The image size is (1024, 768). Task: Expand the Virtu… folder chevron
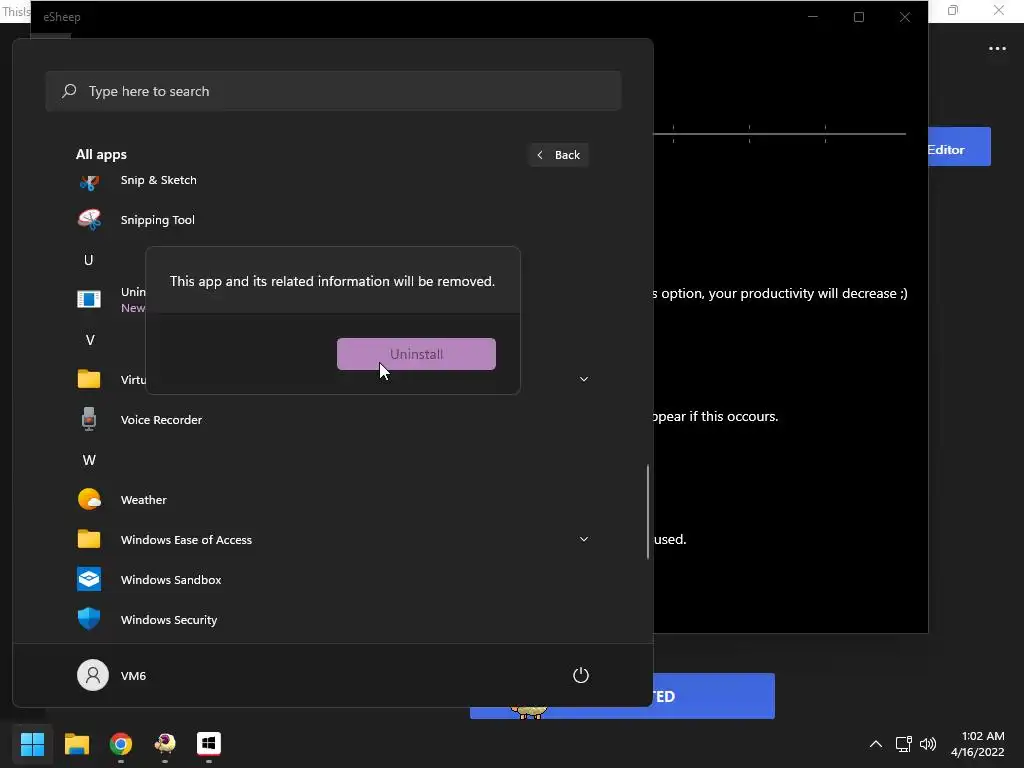coord(584,379)
